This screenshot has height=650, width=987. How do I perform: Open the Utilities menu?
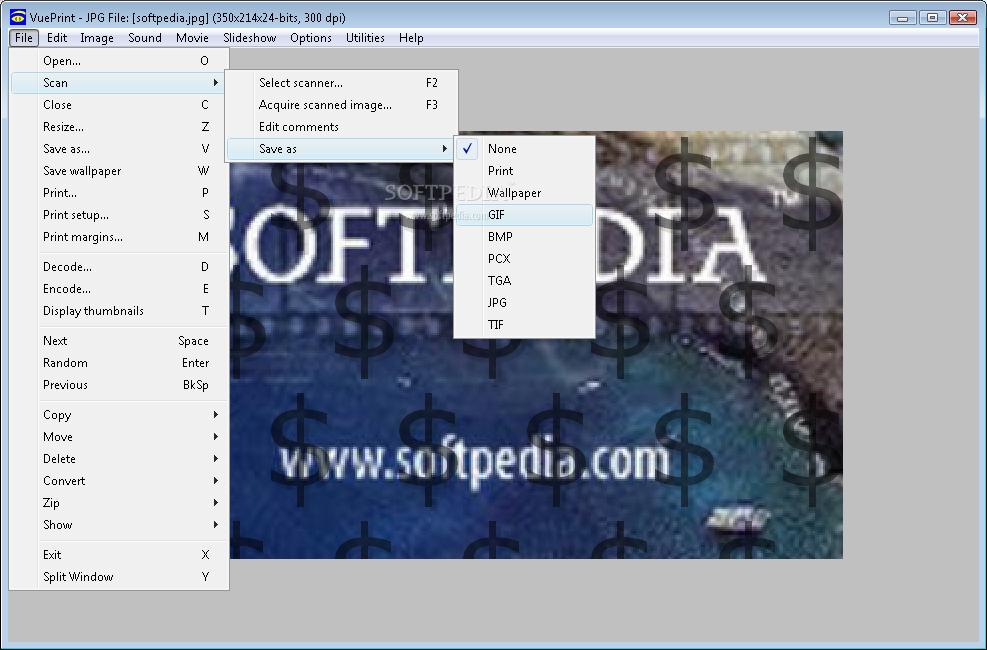point(365,38)
